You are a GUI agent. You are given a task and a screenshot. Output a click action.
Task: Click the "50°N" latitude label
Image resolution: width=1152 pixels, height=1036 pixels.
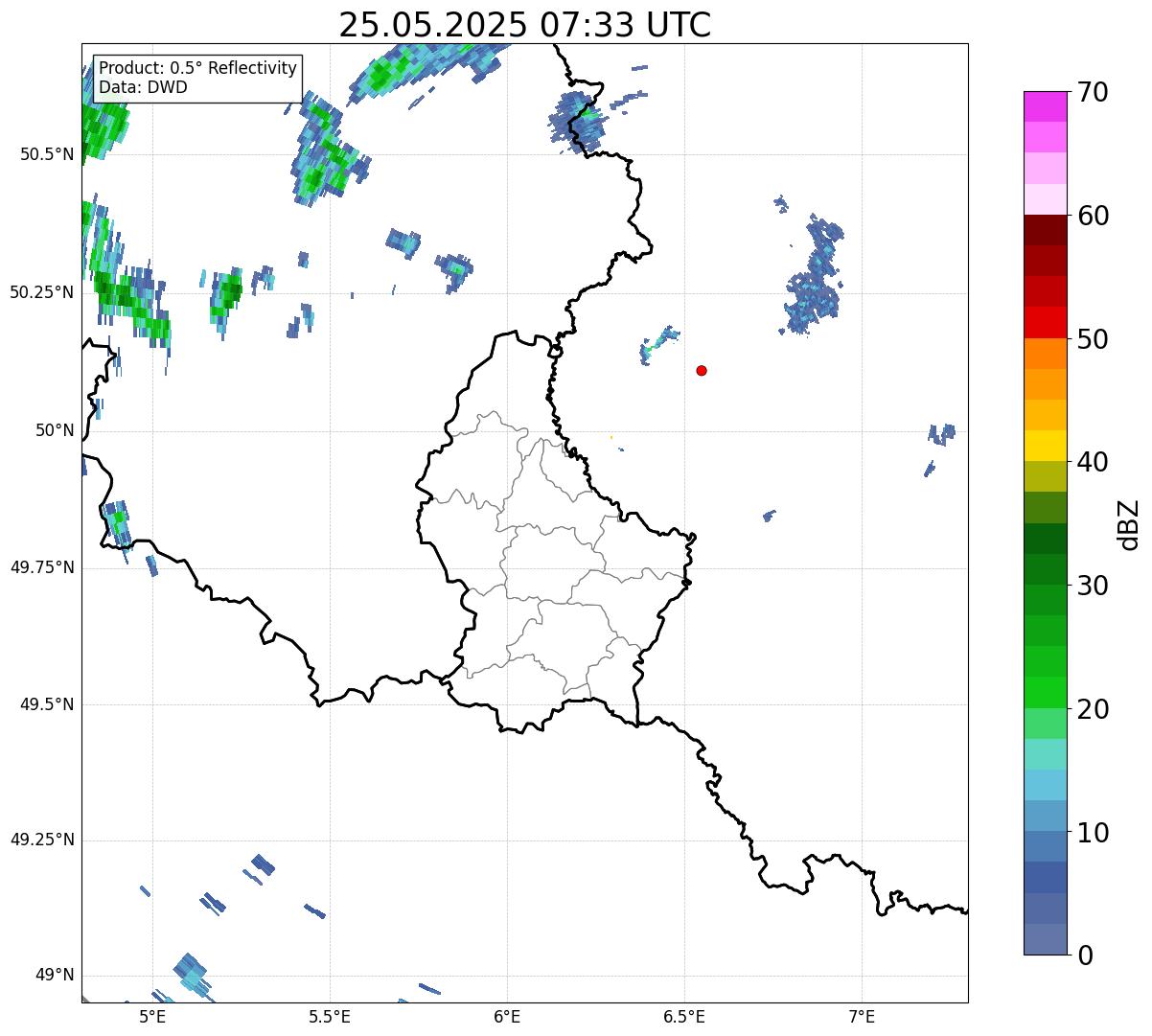(x=55, y=430)
